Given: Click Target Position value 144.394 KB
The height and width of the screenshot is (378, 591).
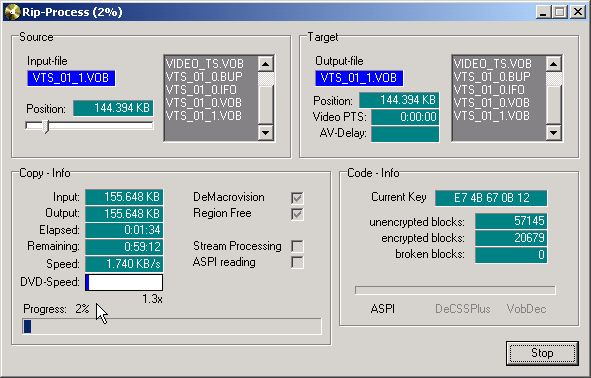Looking at the screenshot, I should (399, 100).
